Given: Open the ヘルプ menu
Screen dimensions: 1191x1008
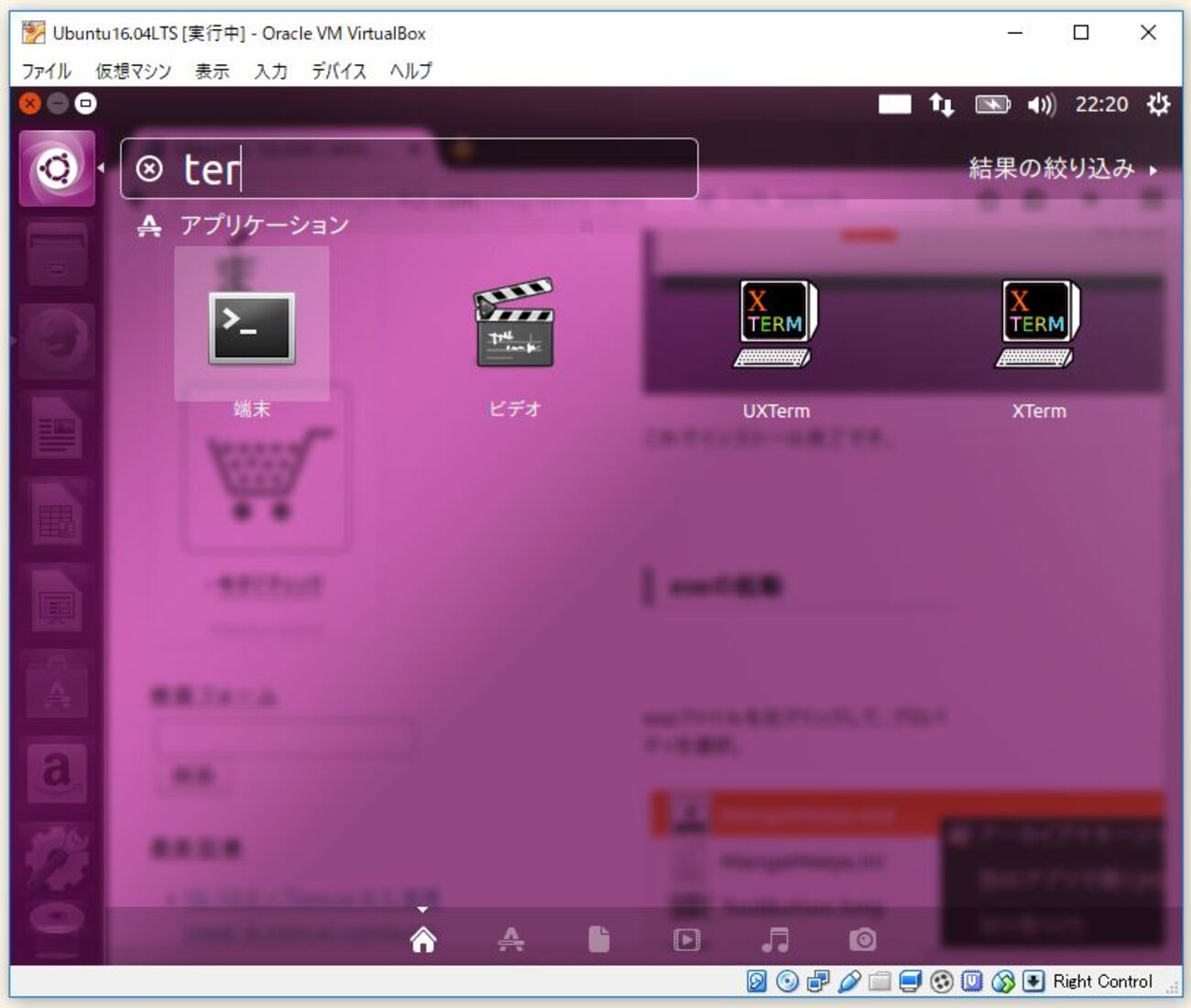Looking at the screenshot, I should point(410,71).
